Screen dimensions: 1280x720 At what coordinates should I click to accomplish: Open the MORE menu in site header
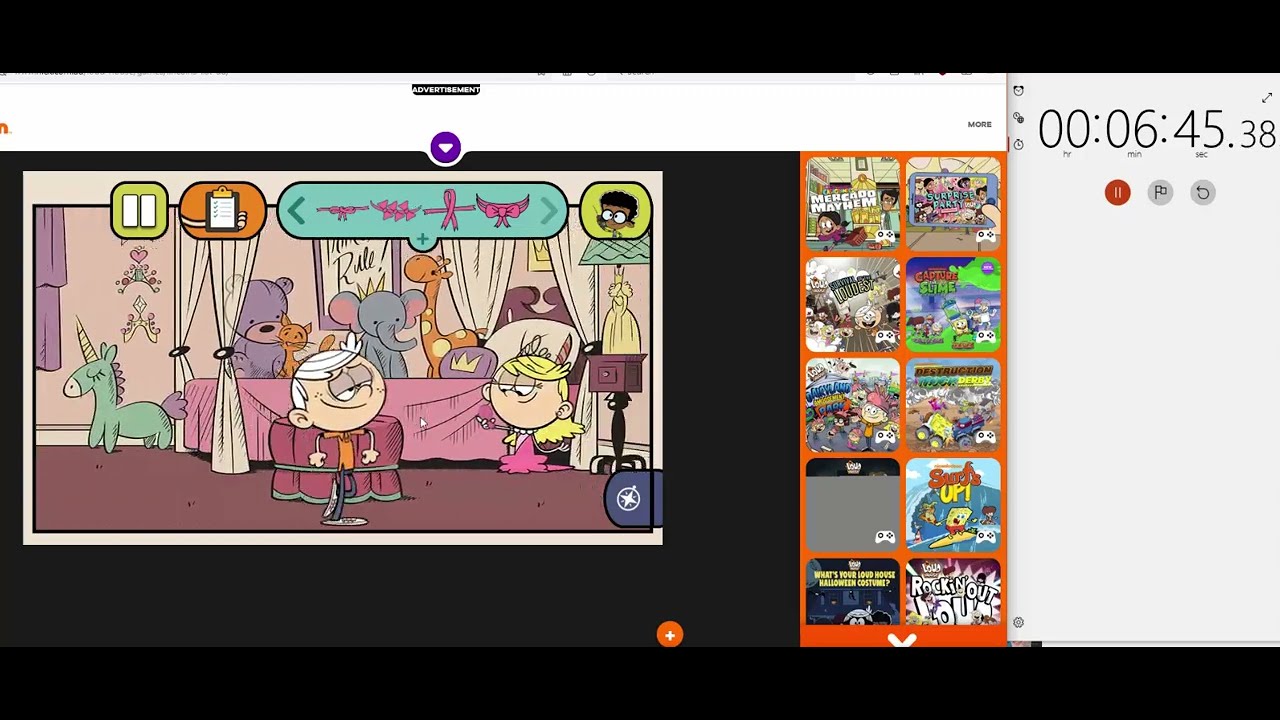[979, 125]
